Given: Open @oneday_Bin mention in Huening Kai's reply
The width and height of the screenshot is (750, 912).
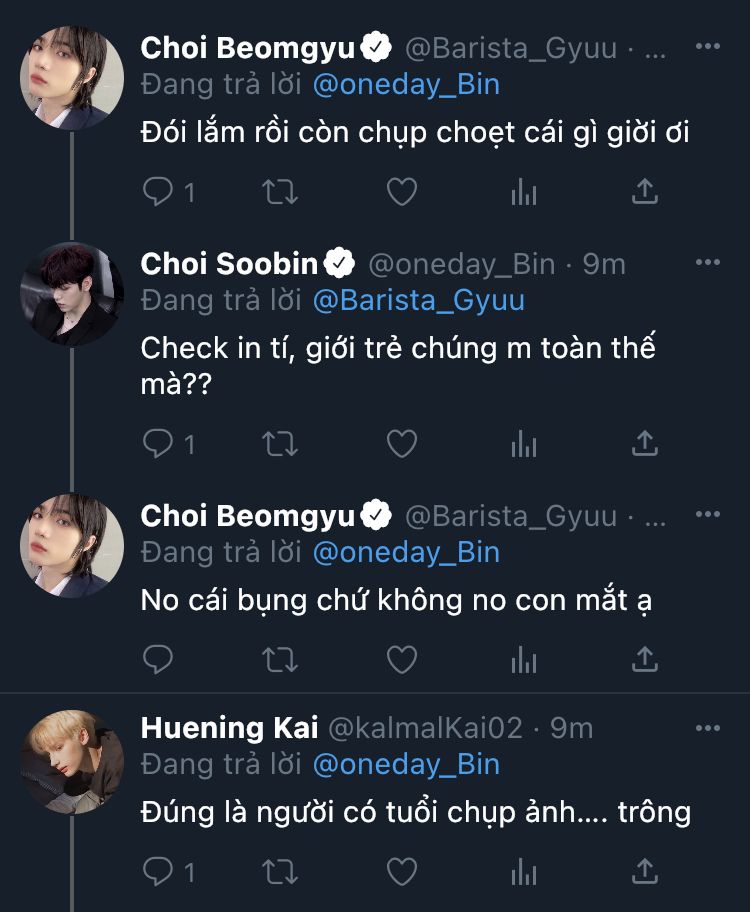Looking at the screenshot, I should coord(406,765).
